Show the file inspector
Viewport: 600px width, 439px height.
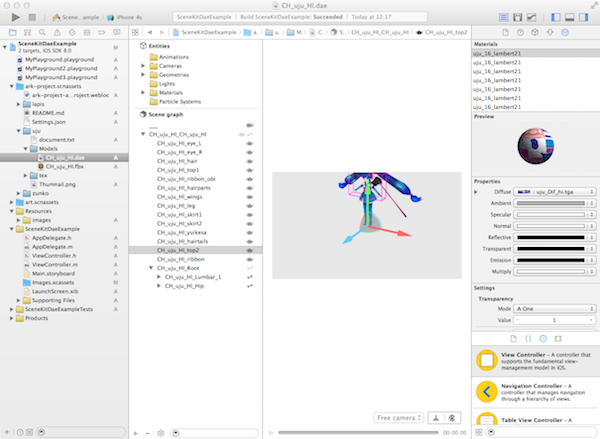tap(505, 33)
